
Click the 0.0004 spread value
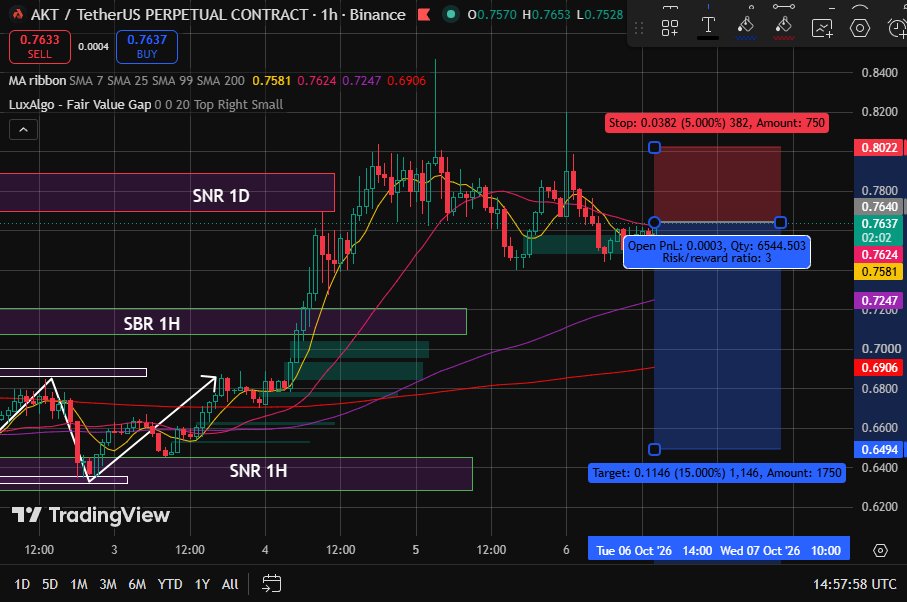[93, 47]
